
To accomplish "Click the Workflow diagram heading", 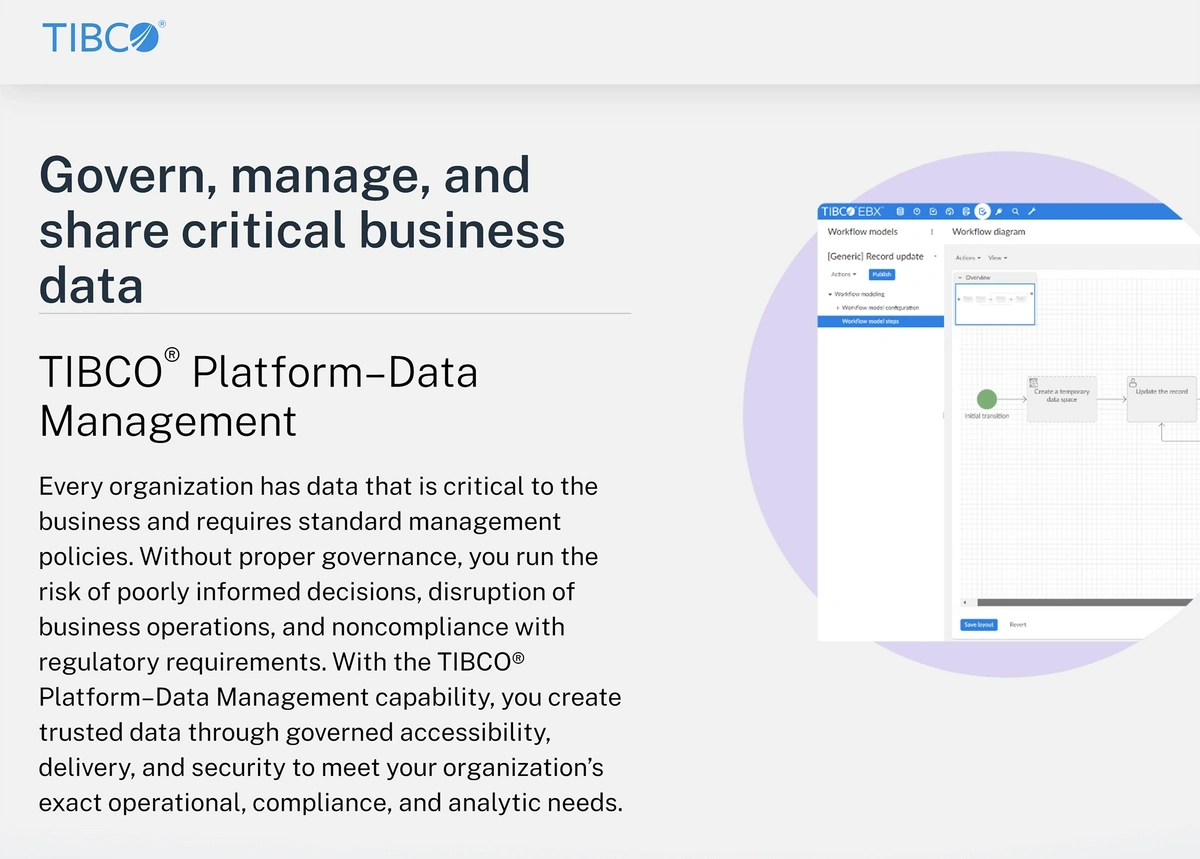I will coord(988,232).
